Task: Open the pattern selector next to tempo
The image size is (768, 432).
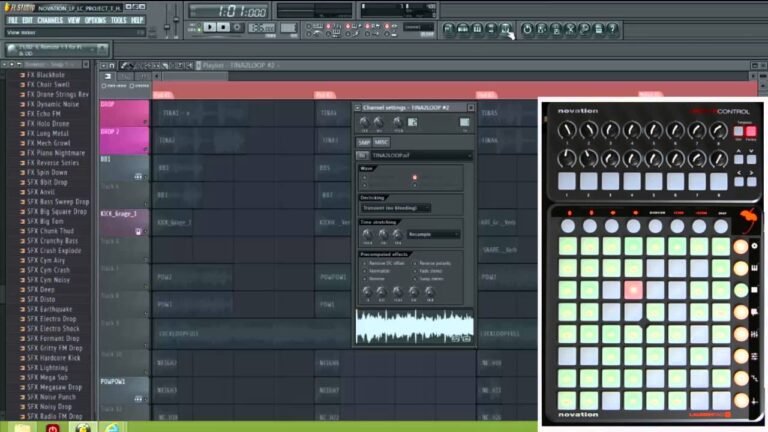Action: (288, 28)
